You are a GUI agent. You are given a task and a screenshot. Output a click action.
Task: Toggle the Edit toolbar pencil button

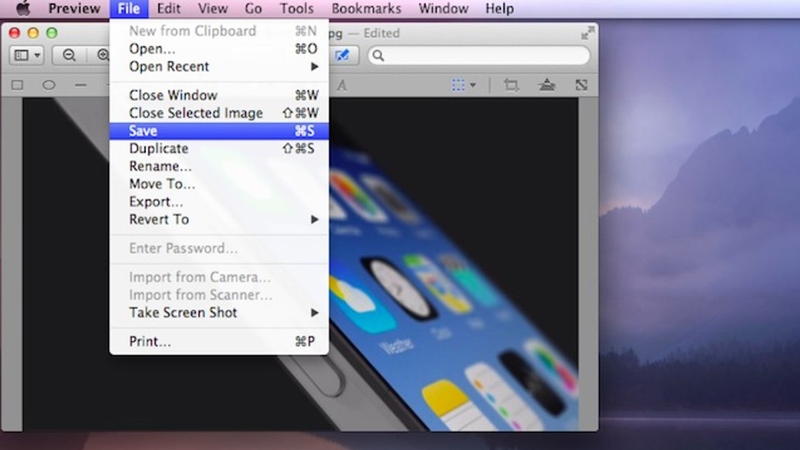point(343,55)
